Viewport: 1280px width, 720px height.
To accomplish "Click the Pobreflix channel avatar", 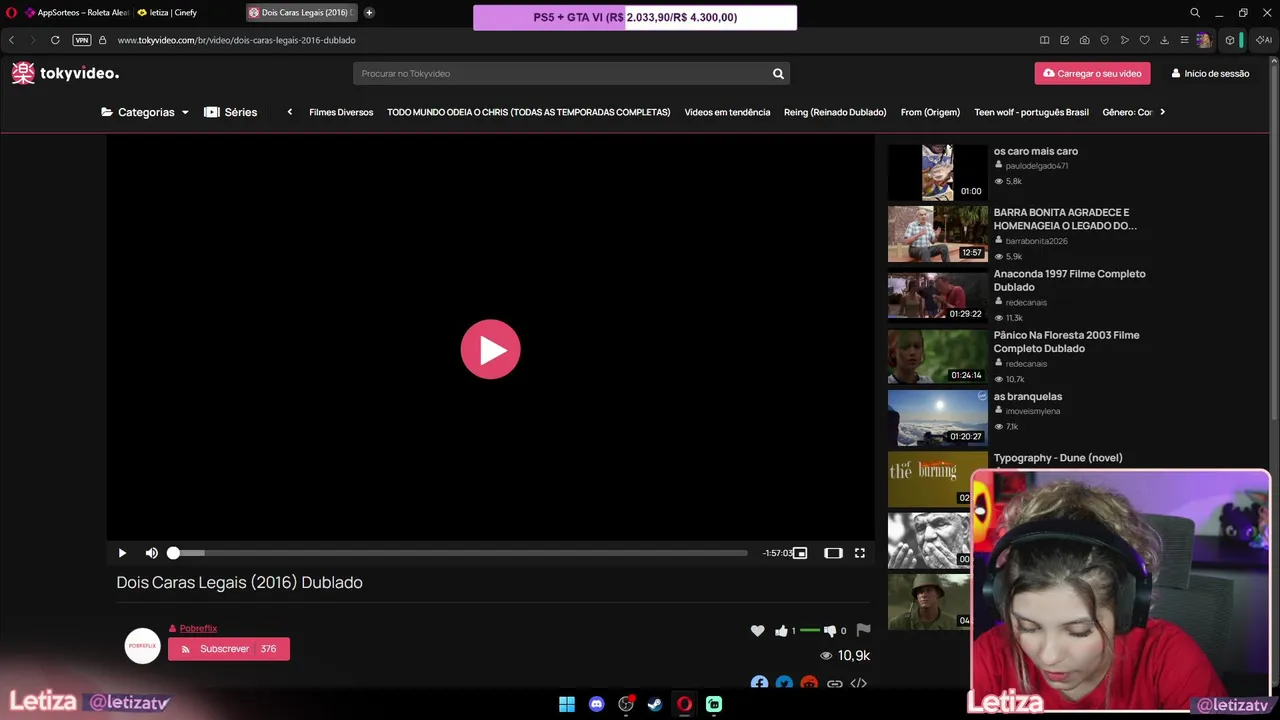I will click(142, 646).
